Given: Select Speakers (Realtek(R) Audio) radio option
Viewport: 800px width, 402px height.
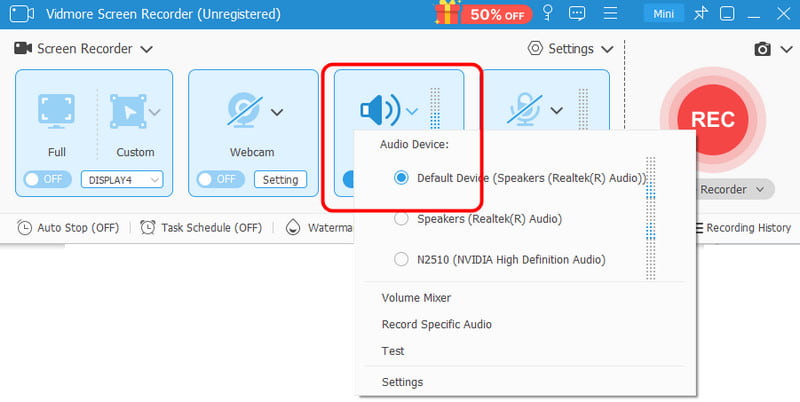Looking at the screenshot, I should 402,219.
